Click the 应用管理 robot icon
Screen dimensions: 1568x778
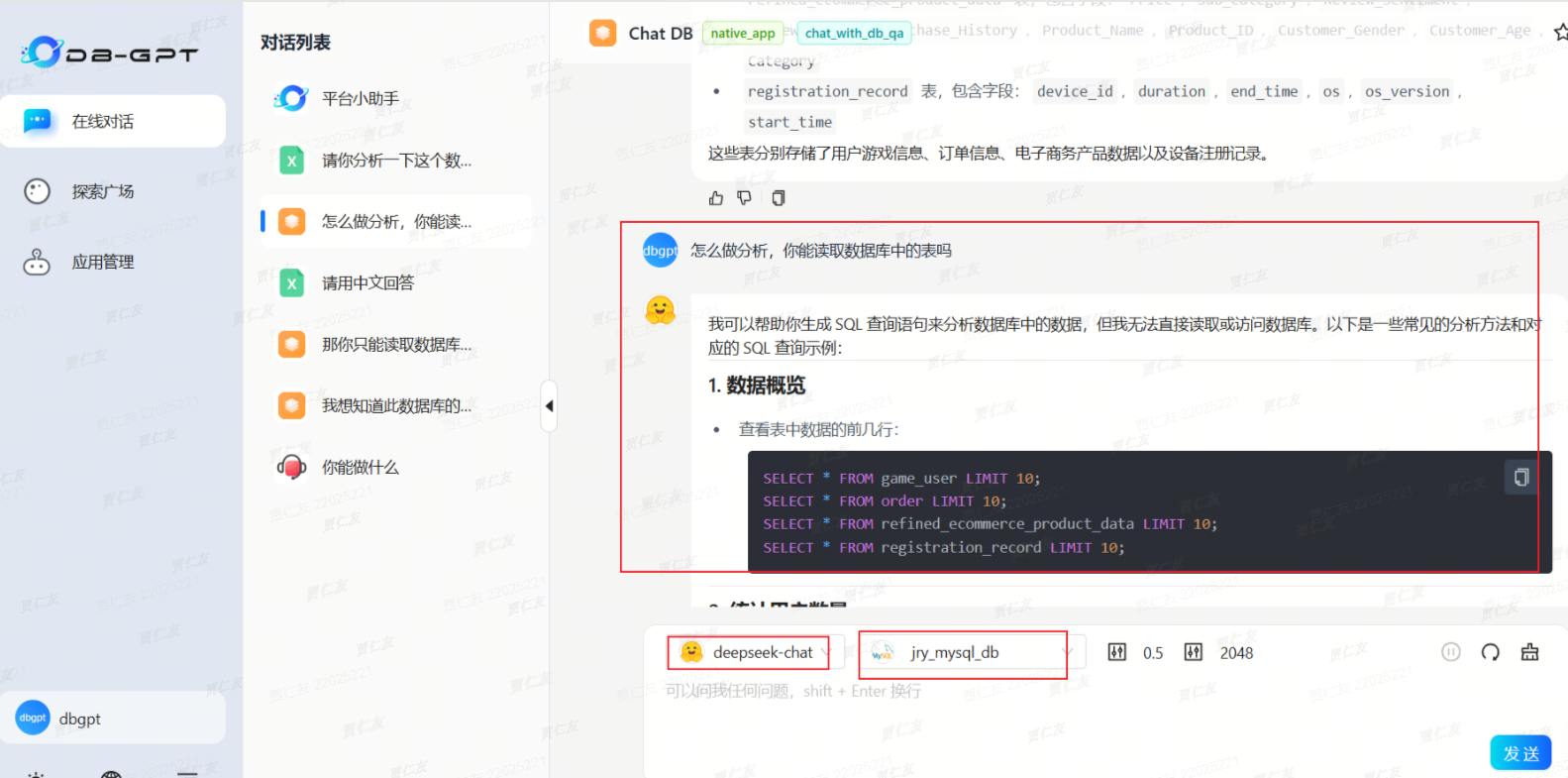[37, 262]
